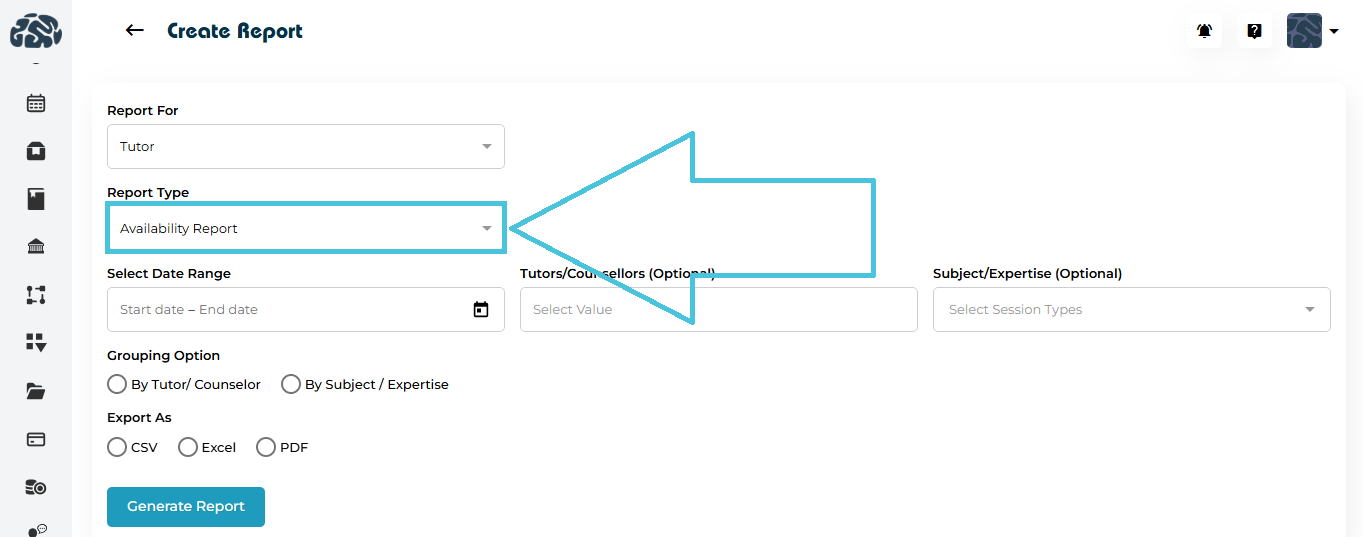Open the Select Session Types dropdown

pyautogui.click(x=1131, y=310)
